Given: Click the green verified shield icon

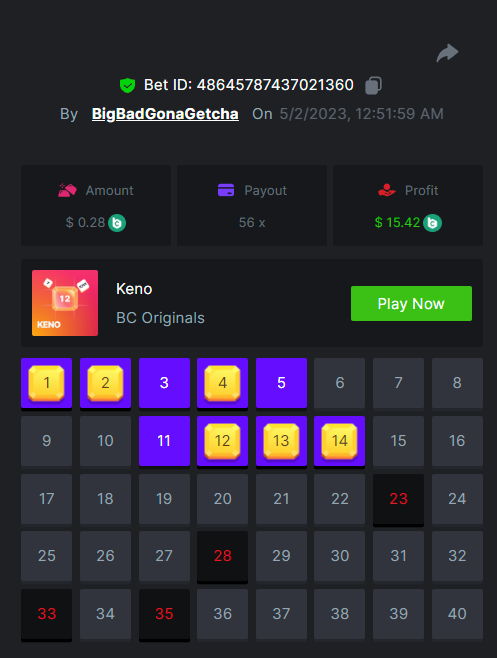Looking at the screenshot, I should tap(127, 85).
